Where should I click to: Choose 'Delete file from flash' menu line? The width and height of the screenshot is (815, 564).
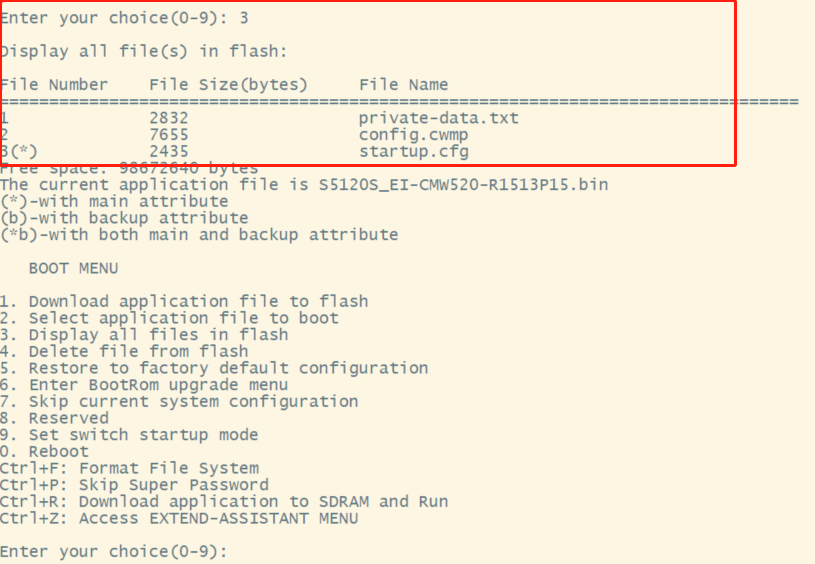[124, 351]
